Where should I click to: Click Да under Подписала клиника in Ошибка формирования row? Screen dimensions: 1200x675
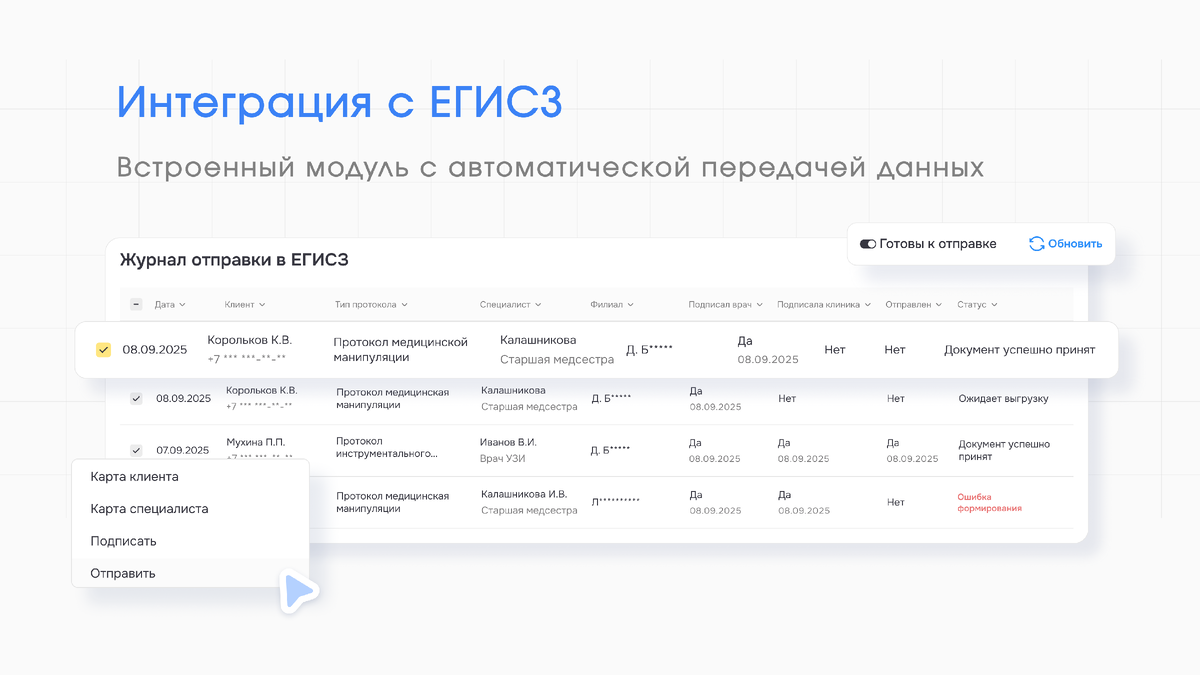point(784,495)
